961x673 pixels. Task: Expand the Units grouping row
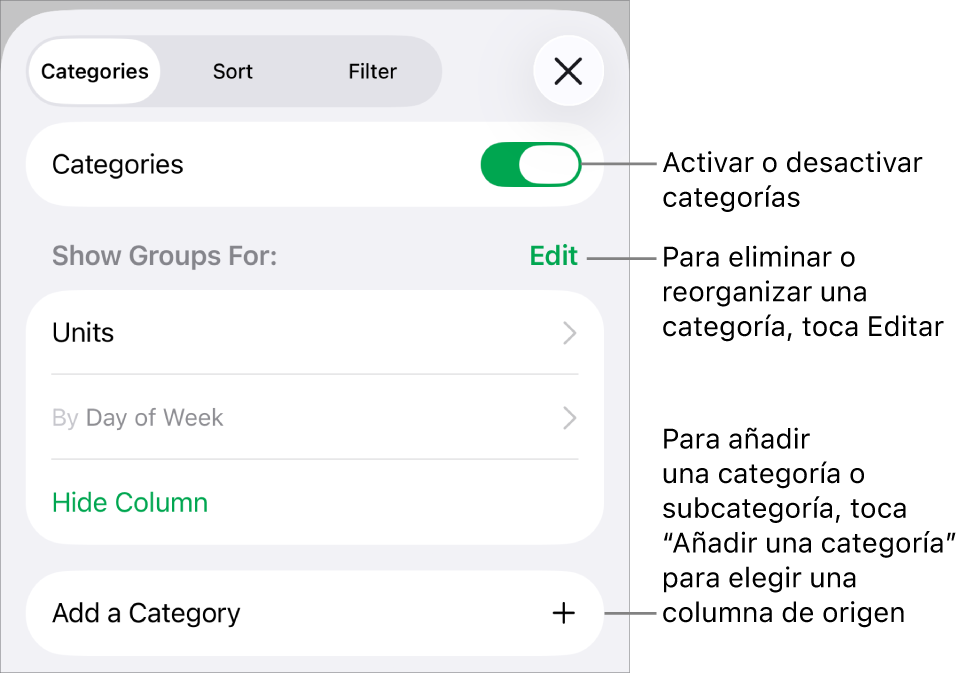click(x=300, y=333)
